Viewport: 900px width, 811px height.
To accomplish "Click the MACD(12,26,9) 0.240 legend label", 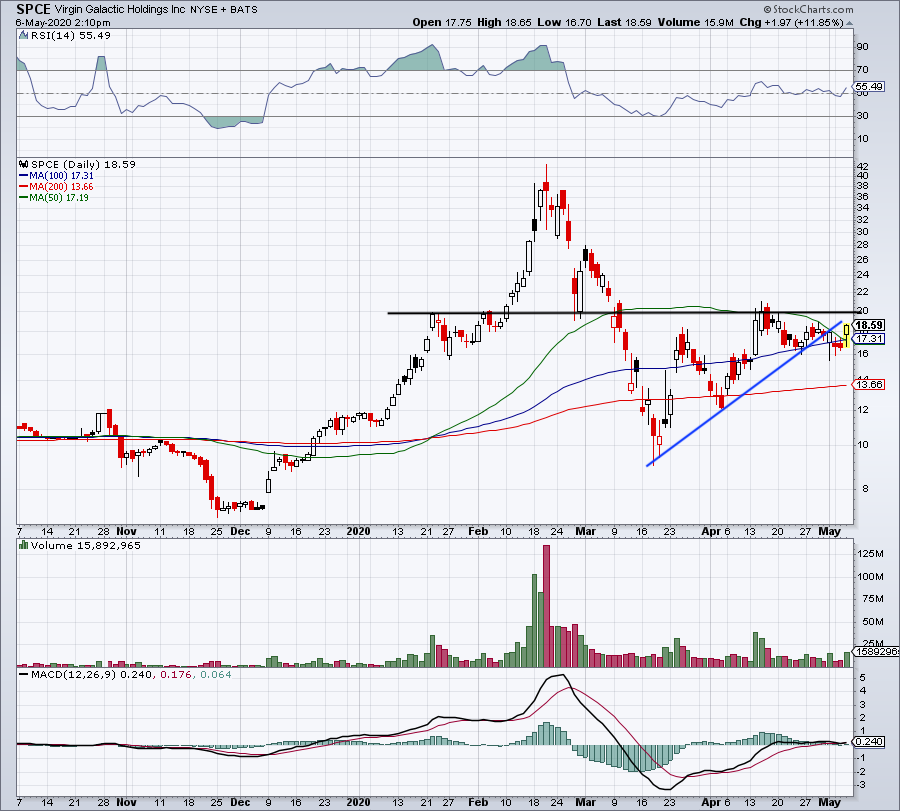I will click(x=91, y=674).
